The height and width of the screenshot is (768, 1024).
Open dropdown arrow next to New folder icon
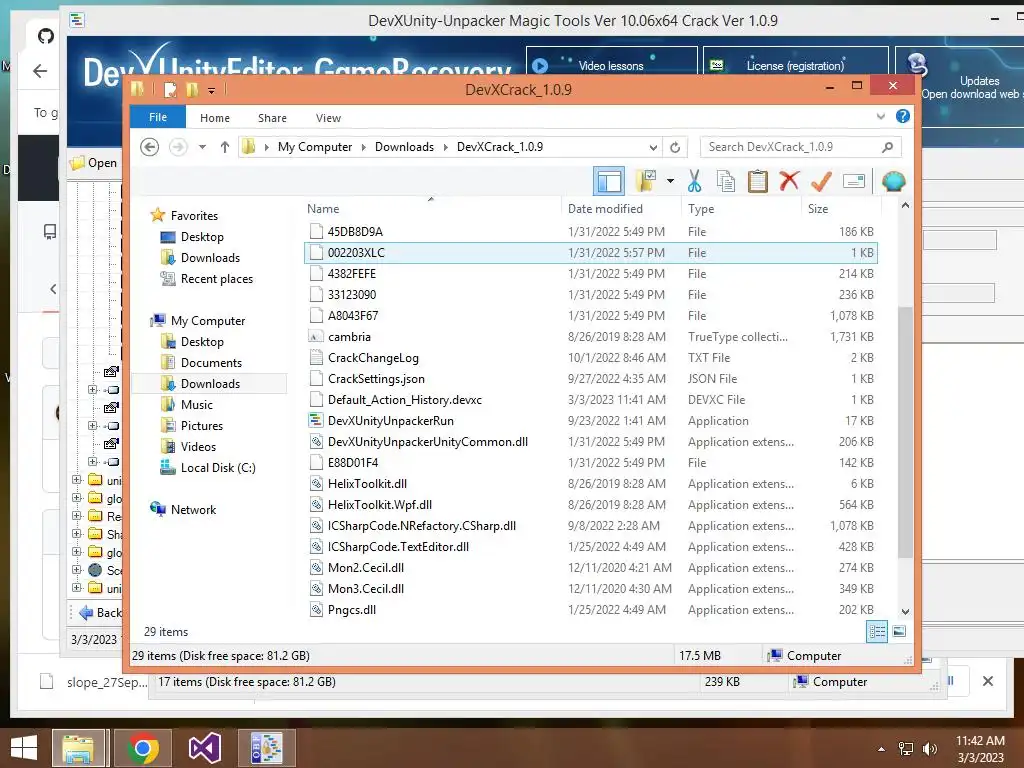click(x=670, y=181)
